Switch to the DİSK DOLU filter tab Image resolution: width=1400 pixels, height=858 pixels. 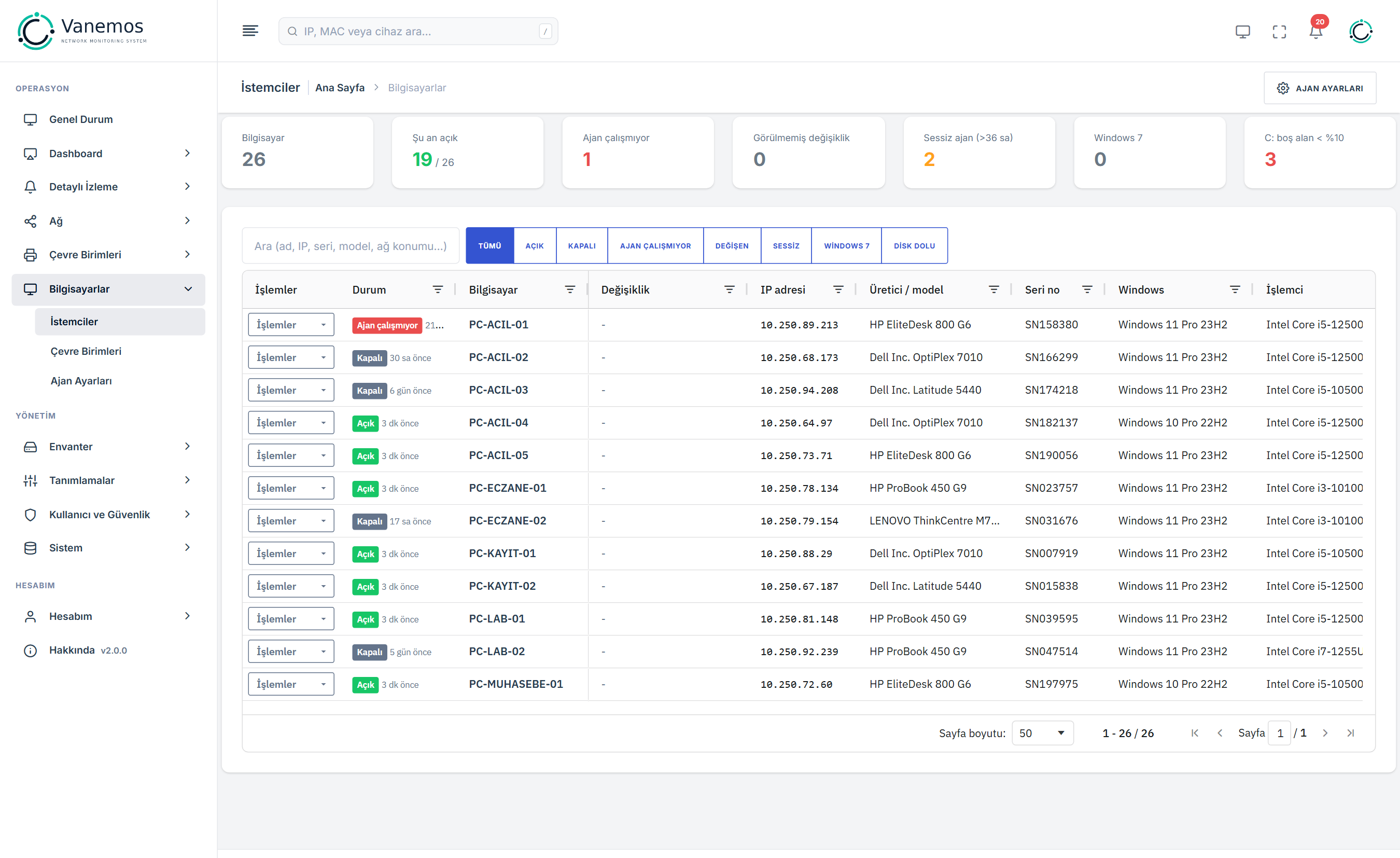point(914,246)
